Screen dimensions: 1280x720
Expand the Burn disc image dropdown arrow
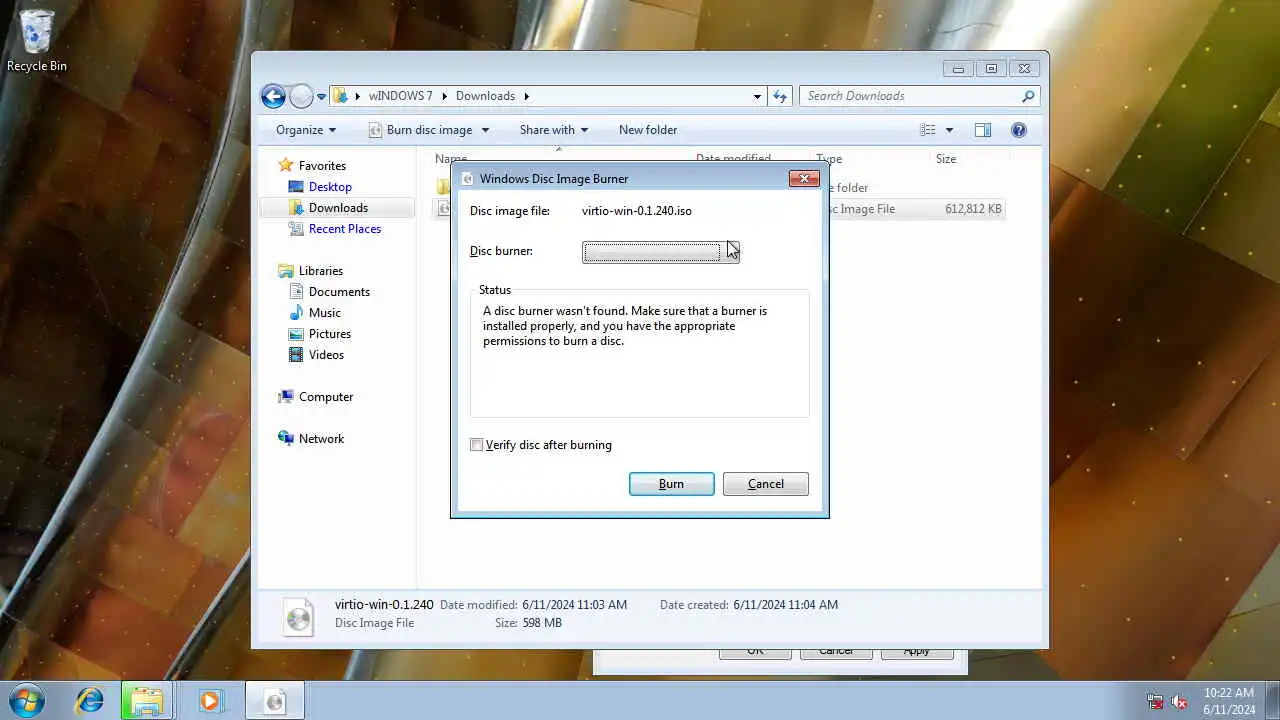[x=485, y=130]
